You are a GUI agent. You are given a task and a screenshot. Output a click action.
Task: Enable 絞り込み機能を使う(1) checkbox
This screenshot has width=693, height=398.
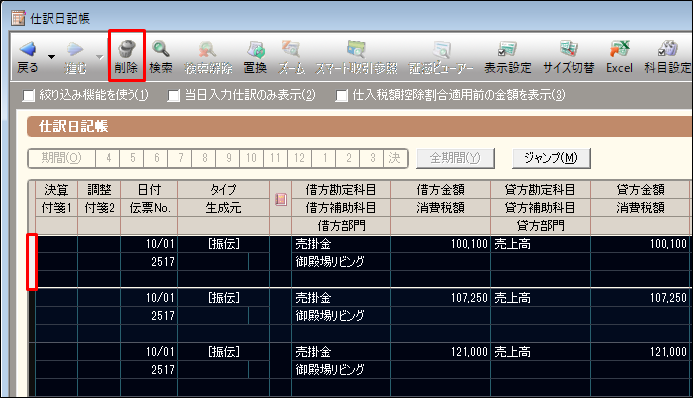pos(29,95)
